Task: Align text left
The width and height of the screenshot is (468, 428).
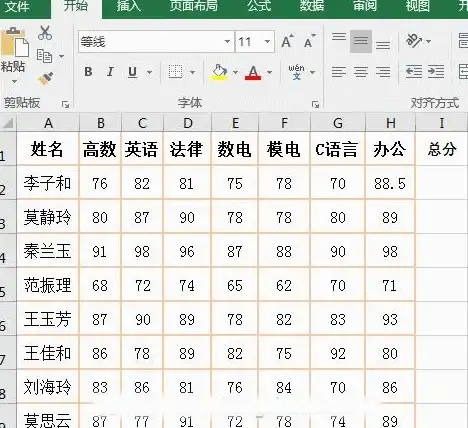Action: (339, 72)
